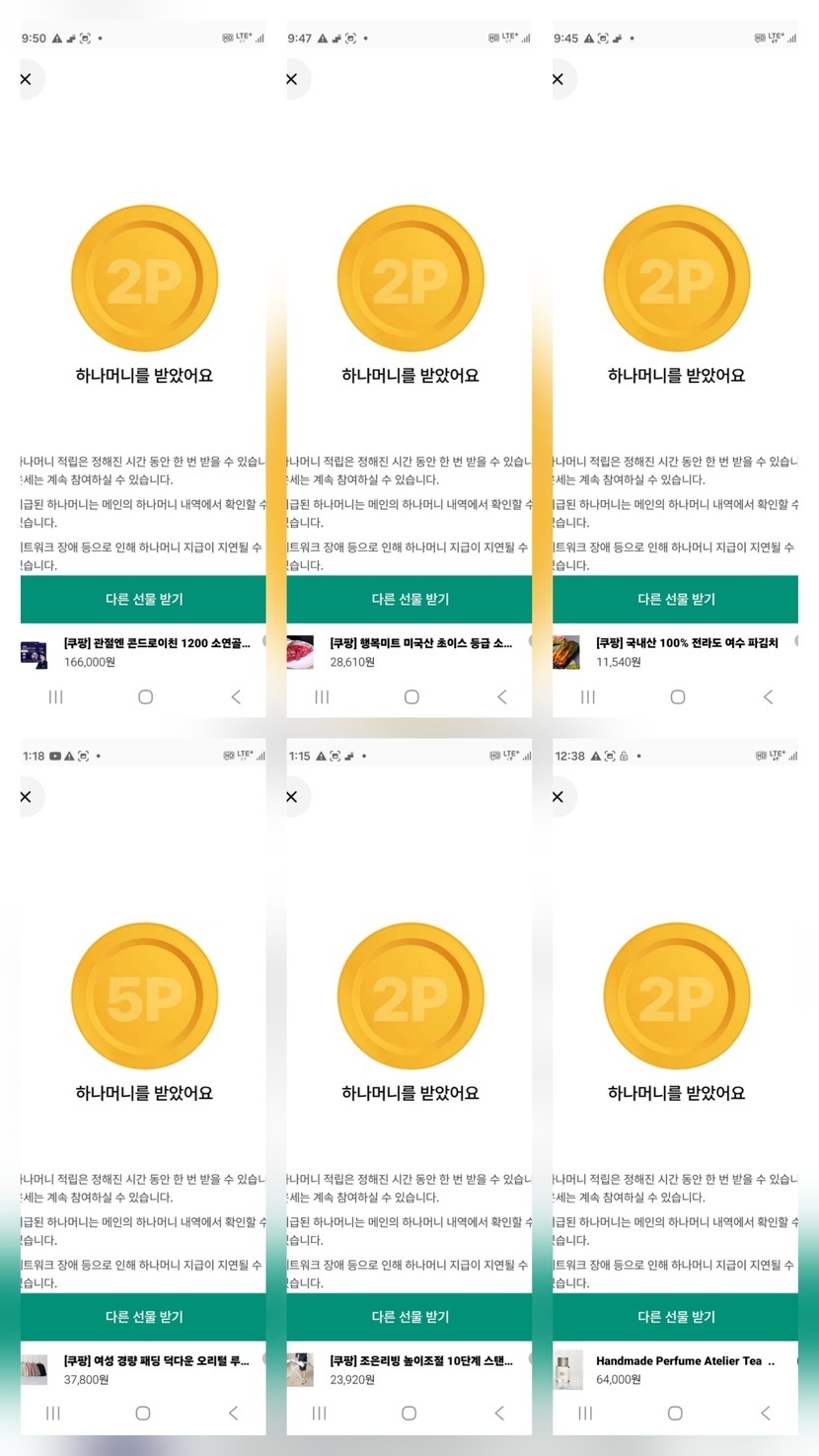Image resolution: width=819 pixels, height=1456 pixels.
Task: Tap the meat thumbnail beside the 28,610원 price
Action: [300, 652]
